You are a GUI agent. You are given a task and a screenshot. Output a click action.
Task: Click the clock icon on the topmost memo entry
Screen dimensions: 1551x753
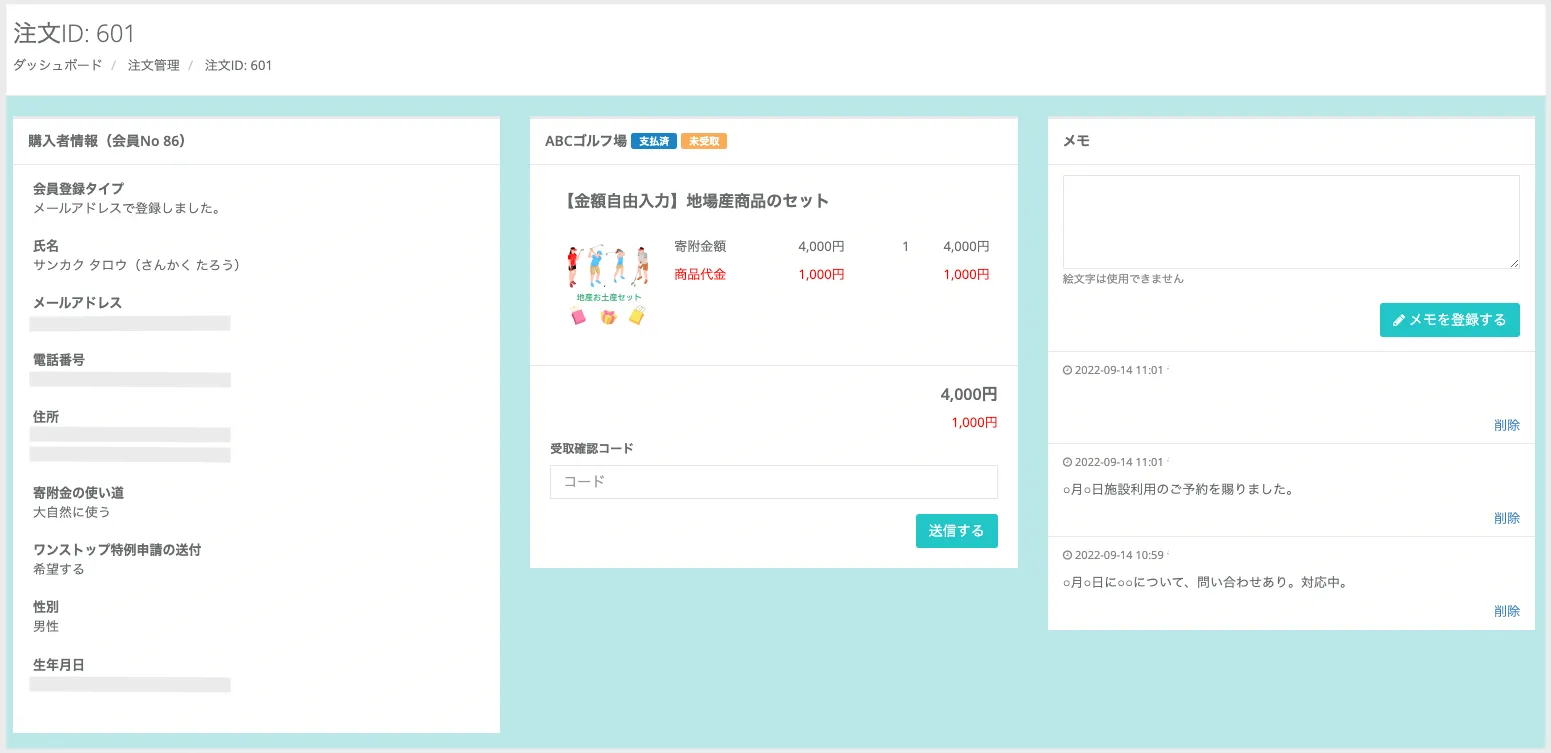(x=1066, y=368)
